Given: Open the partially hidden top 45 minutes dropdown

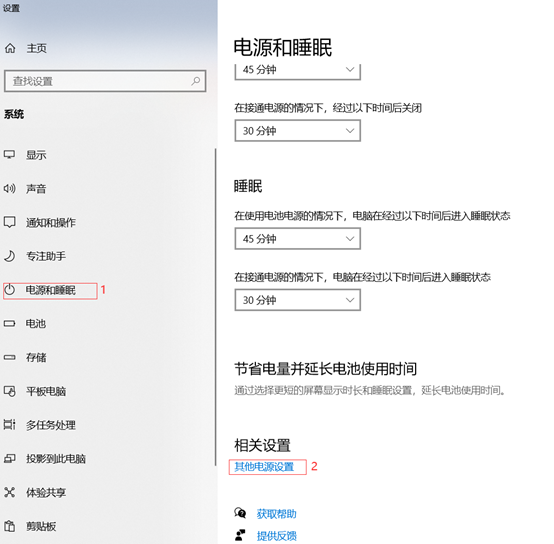Looking at the screenshot, I should click(x=297, y=72).
